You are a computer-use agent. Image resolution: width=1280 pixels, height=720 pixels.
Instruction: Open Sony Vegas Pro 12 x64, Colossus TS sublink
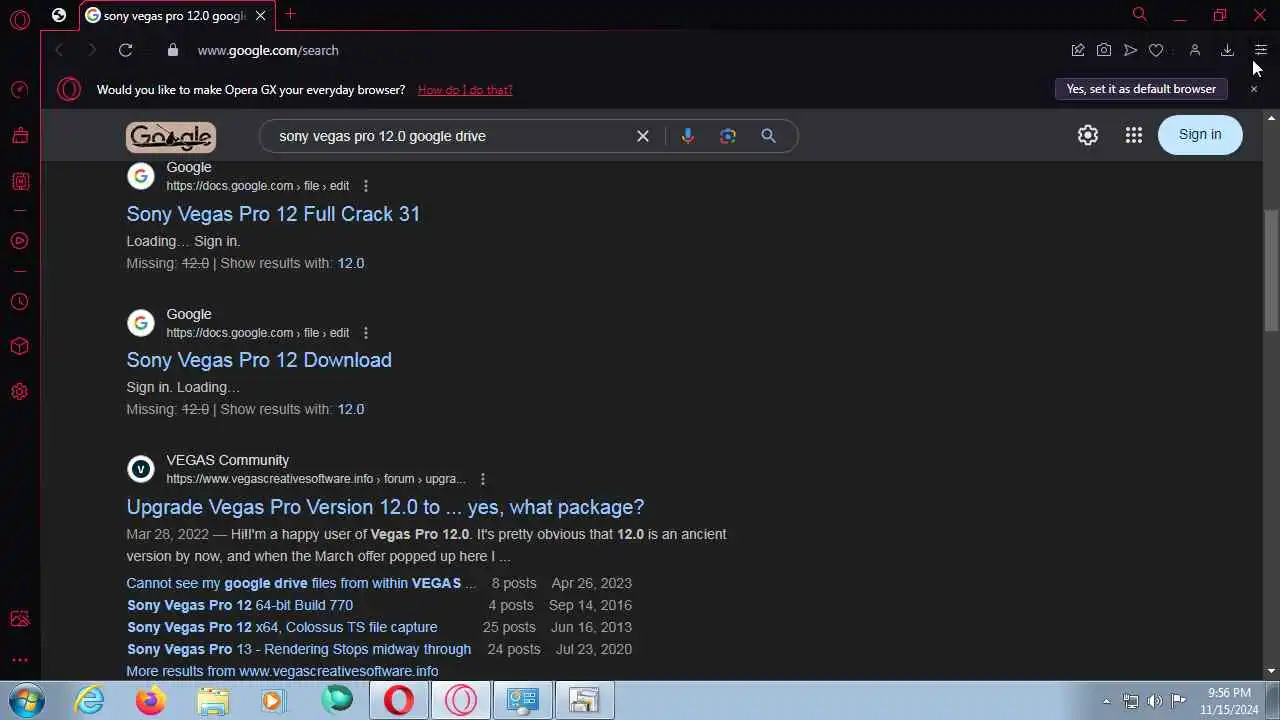pyautogui.click(x=282, y=627)
